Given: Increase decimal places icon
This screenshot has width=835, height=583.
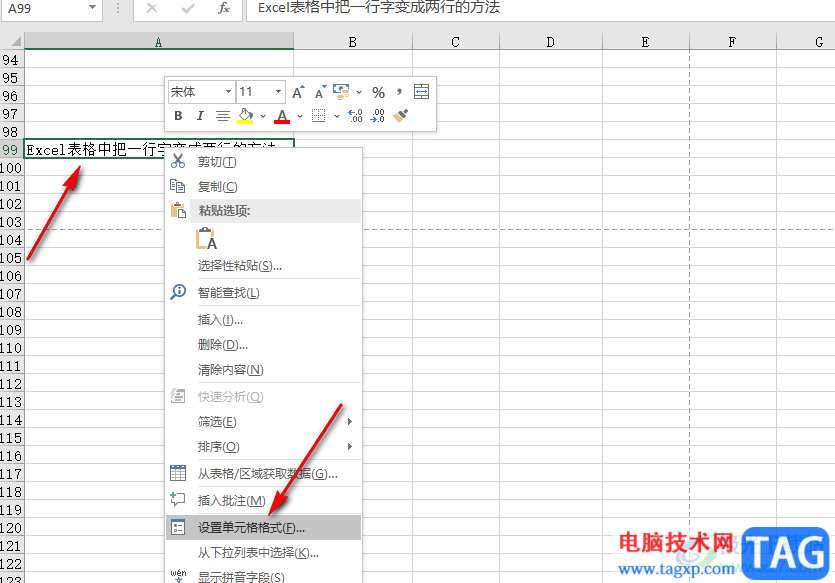Looking at the screenshot, I should click(355, 116).
